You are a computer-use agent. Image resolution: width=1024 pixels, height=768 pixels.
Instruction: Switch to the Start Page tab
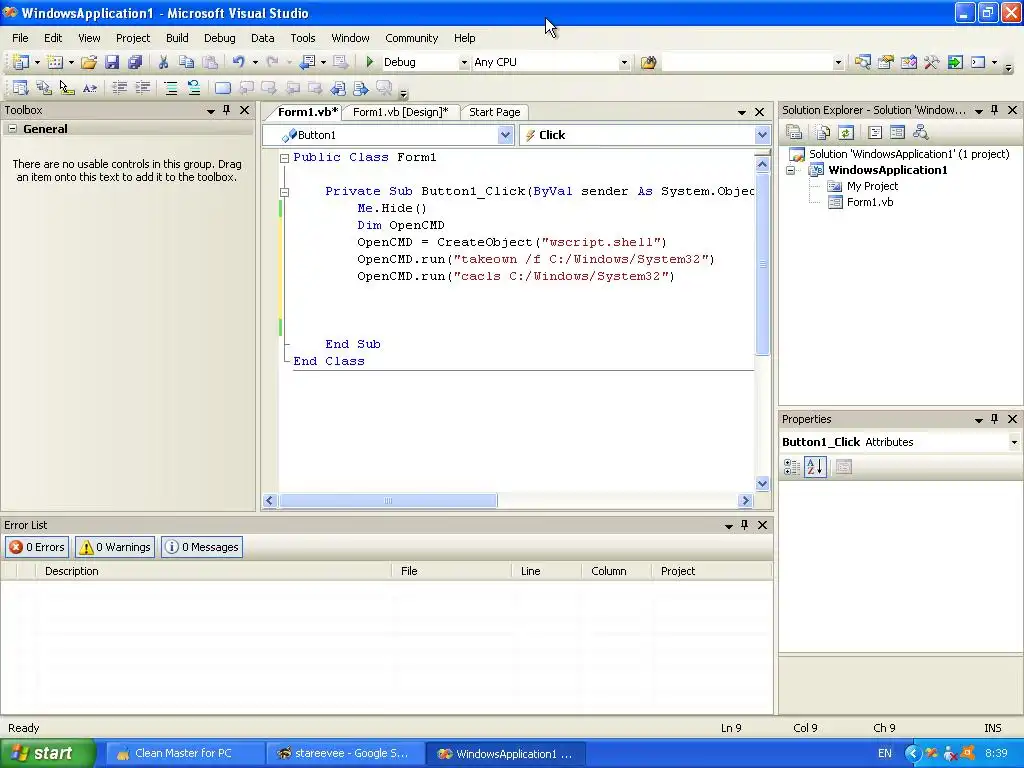click(494, 112)
